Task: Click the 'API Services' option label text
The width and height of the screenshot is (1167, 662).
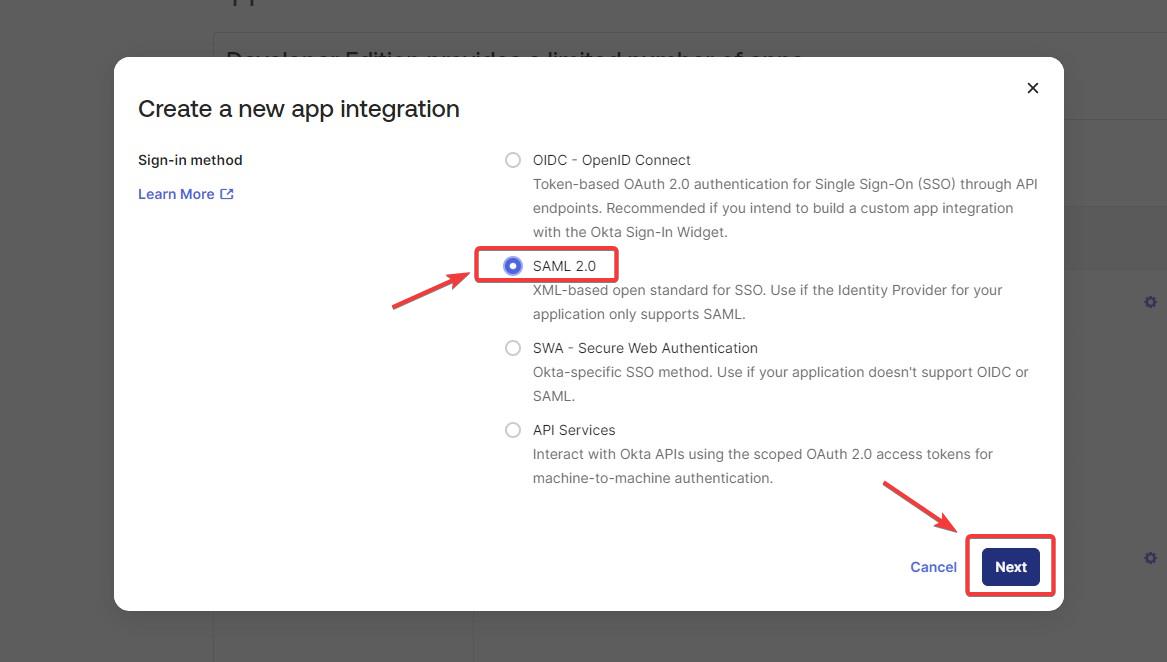Action: 574,430
